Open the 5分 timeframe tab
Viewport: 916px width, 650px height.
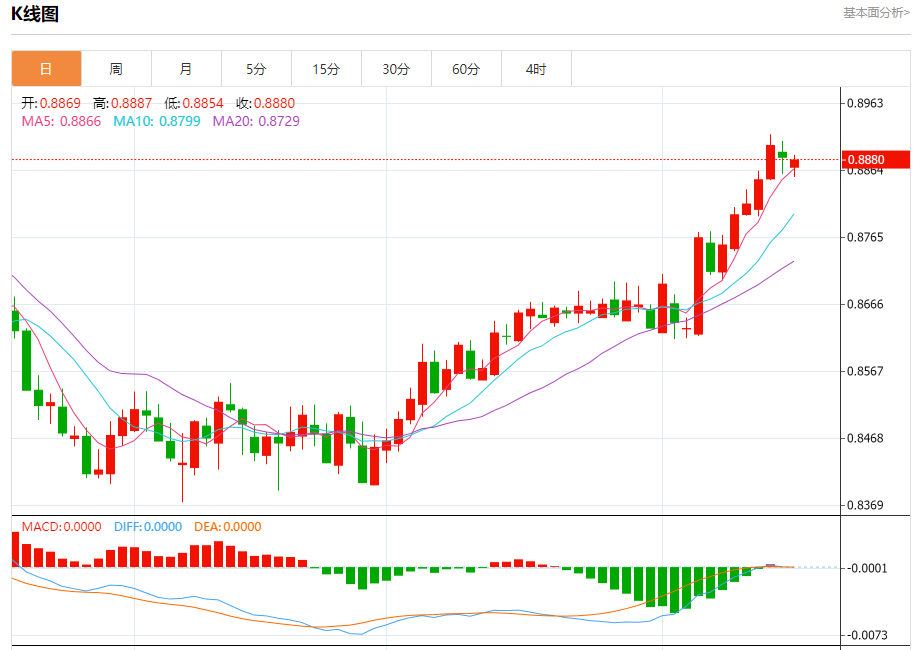click(256, 69)
